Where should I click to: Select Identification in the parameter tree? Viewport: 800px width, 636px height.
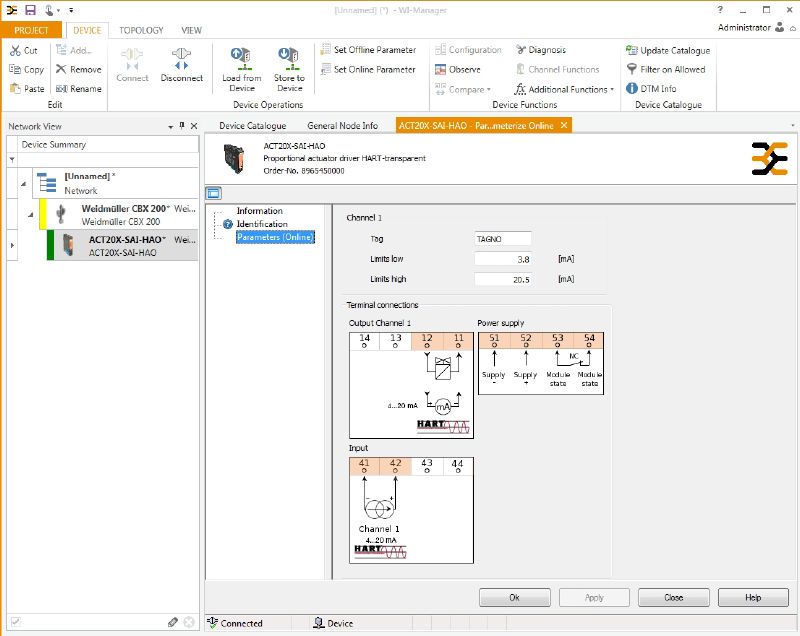tap(262, 224)
